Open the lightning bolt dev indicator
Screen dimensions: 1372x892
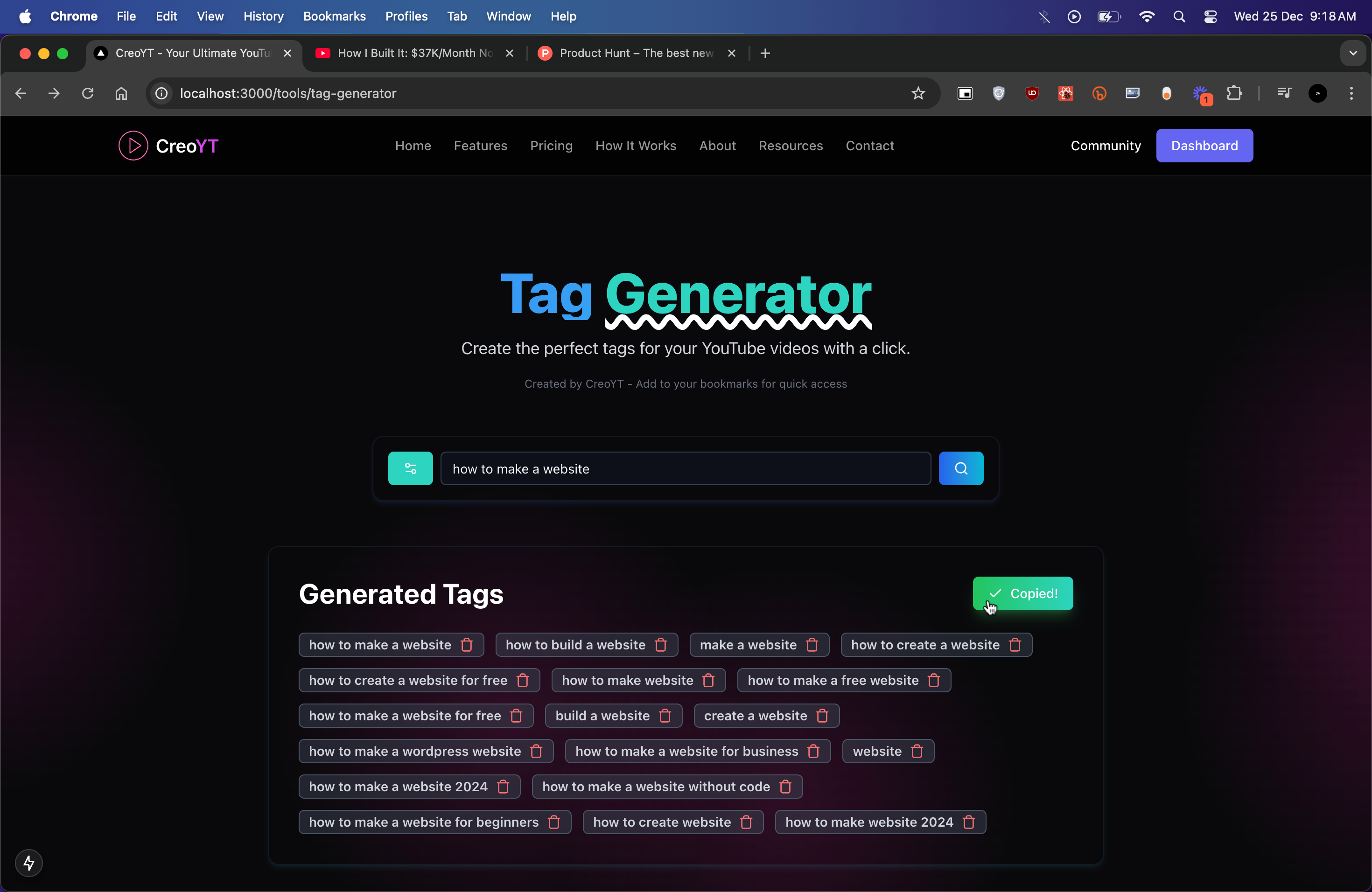click(x=29, y=863)
